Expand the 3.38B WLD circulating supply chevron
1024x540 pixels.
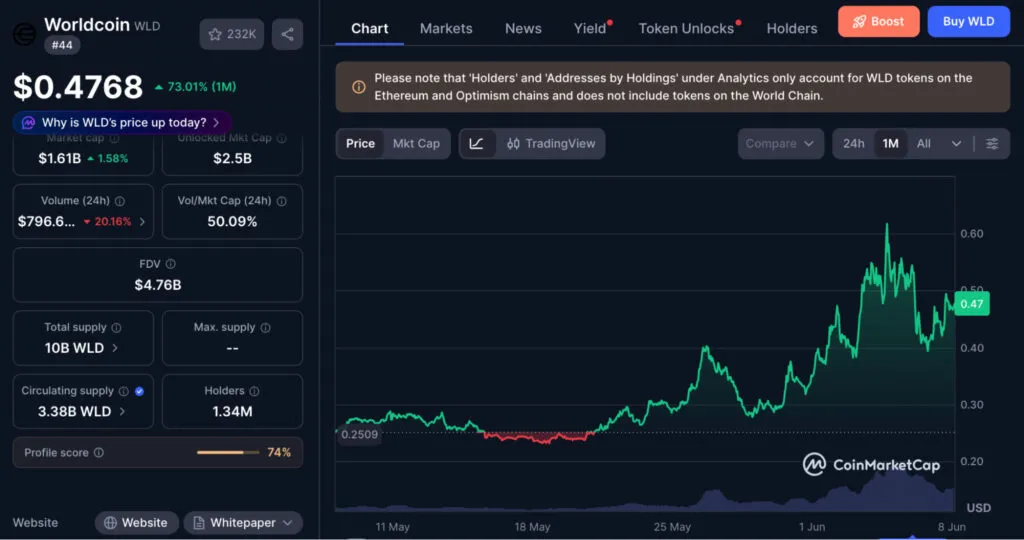[122, 411]
